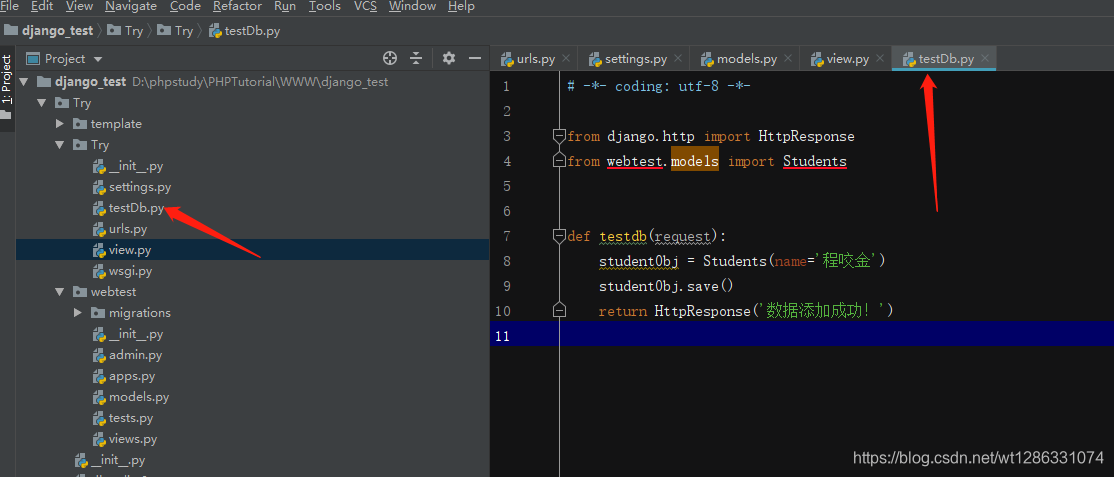
Task: Collapse the webtest folder arrow
Action: click(60, 292)
